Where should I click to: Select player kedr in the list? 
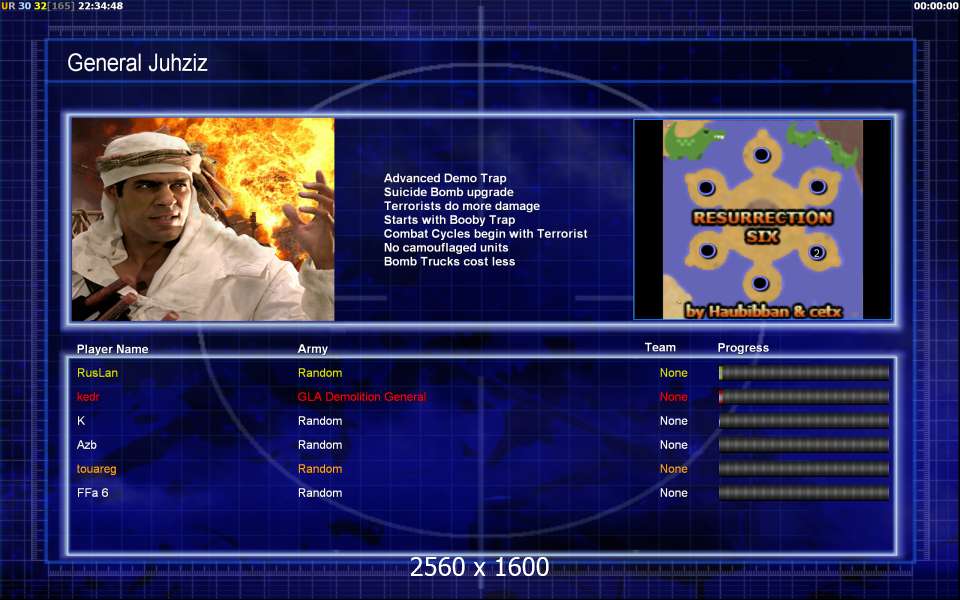[88, 397]
